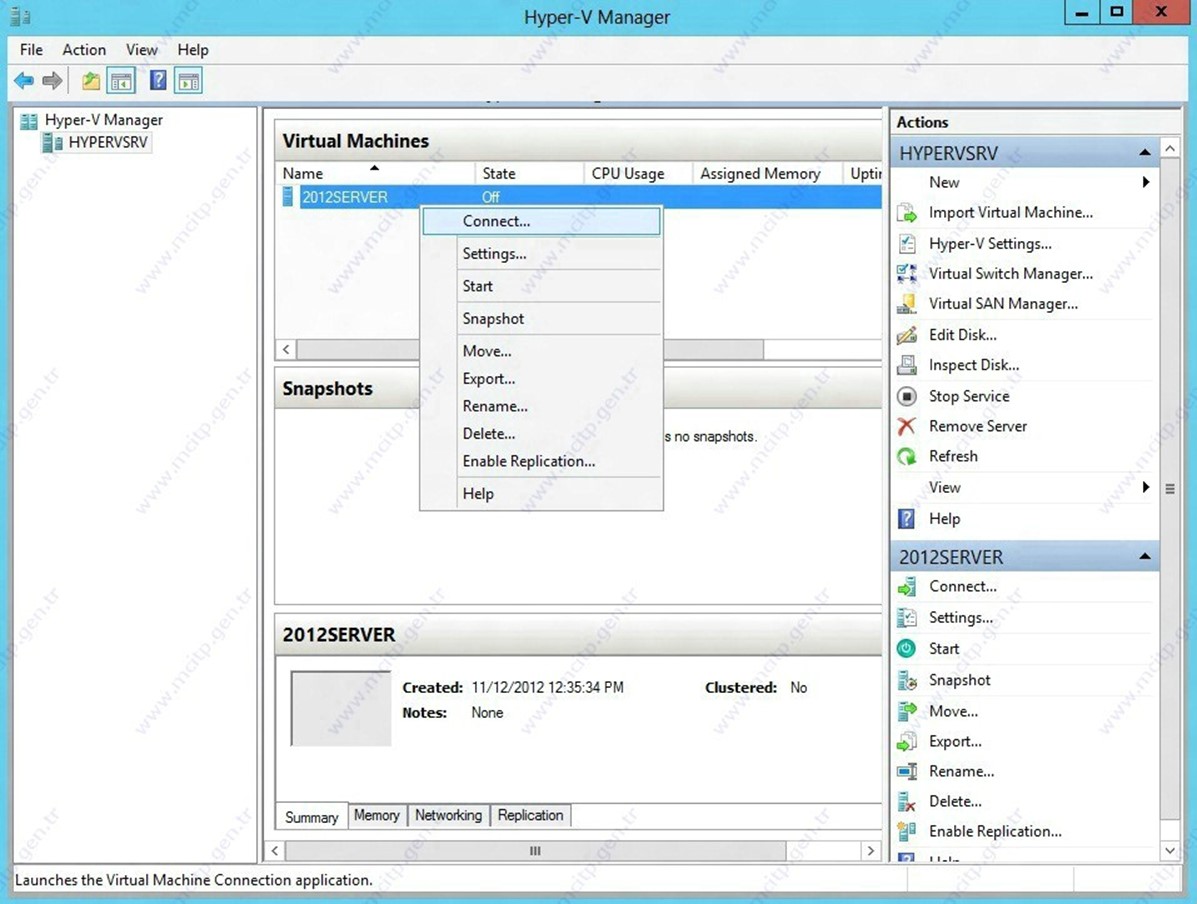Image resolution: width=1197 pixels, height=904 pixels.
Task: Click the details pane scroll right arrow
Action: point(870,851)
